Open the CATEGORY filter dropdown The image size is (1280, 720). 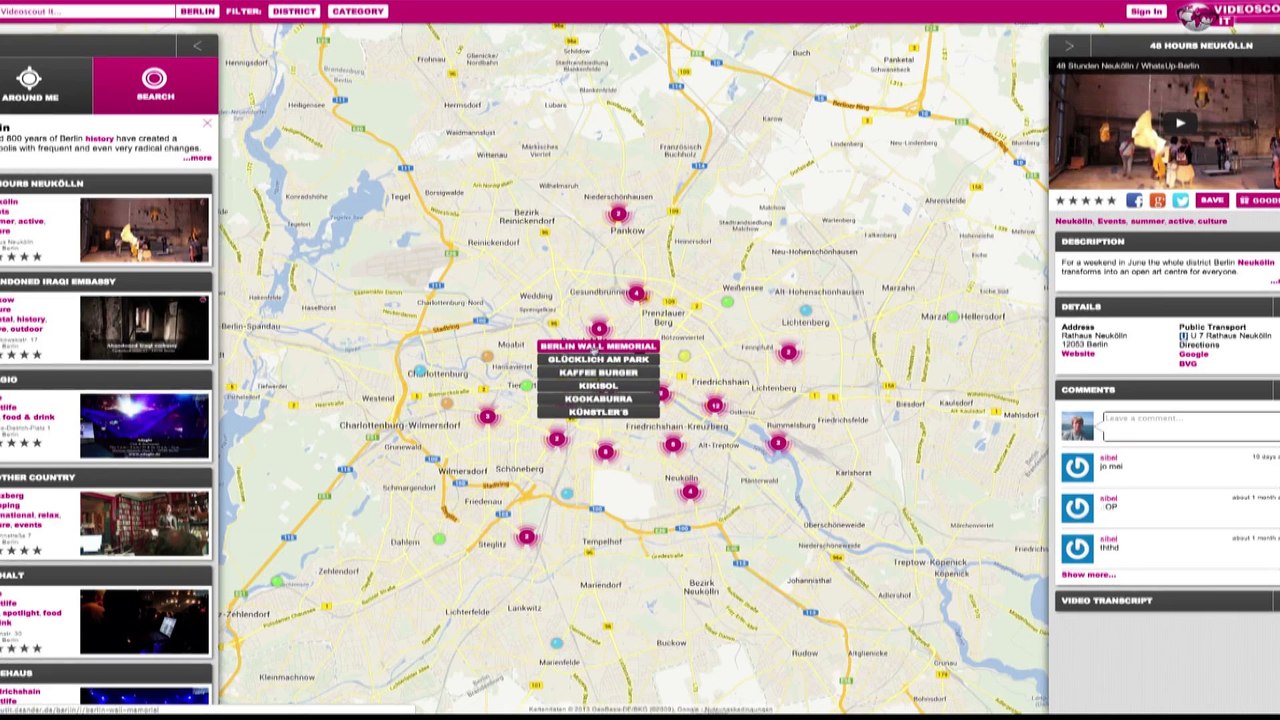coord(357,11)
